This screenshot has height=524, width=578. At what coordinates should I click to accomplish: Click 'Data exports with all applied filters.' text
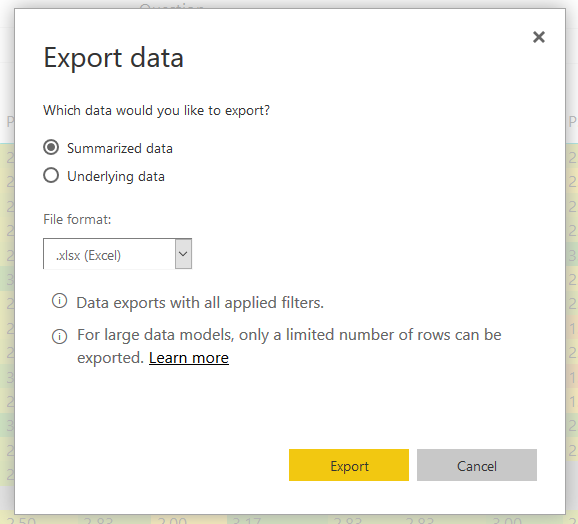[200, 303]
